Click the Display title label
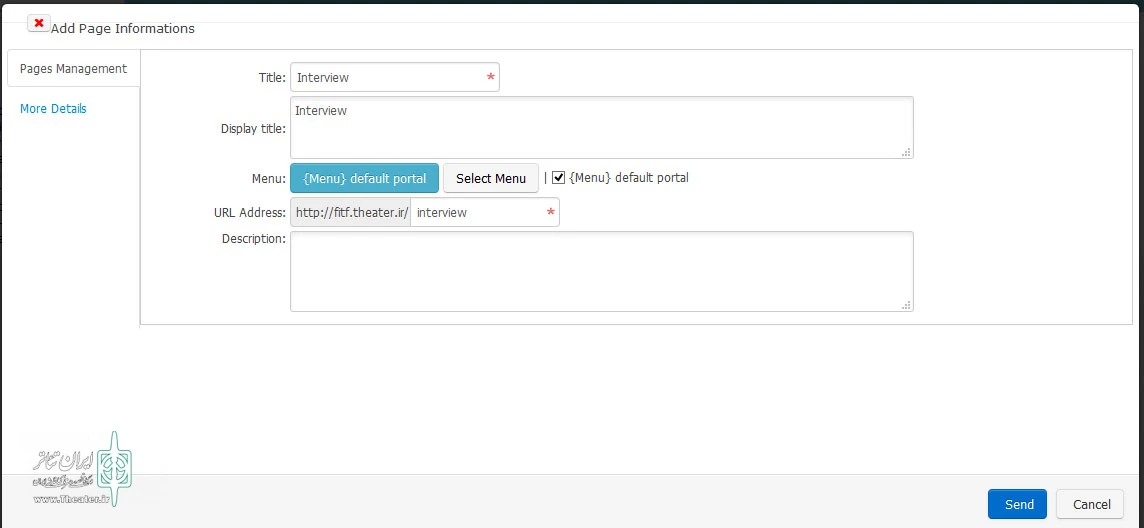The width and height of the screenshot is (1144, 528). [253, 128]
